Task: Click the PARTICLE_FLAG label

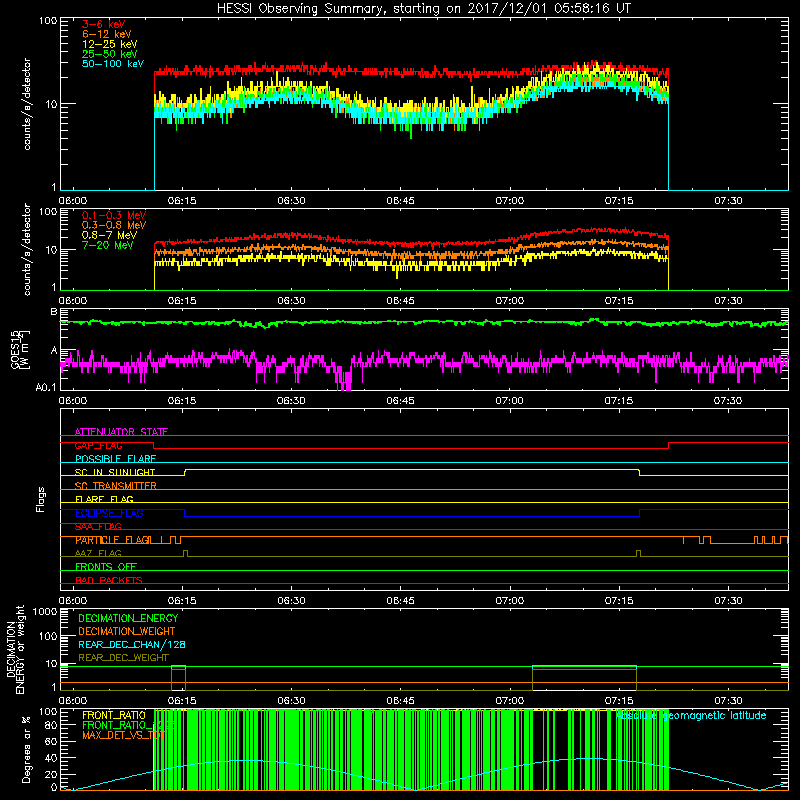Action: tap(112, 540)
